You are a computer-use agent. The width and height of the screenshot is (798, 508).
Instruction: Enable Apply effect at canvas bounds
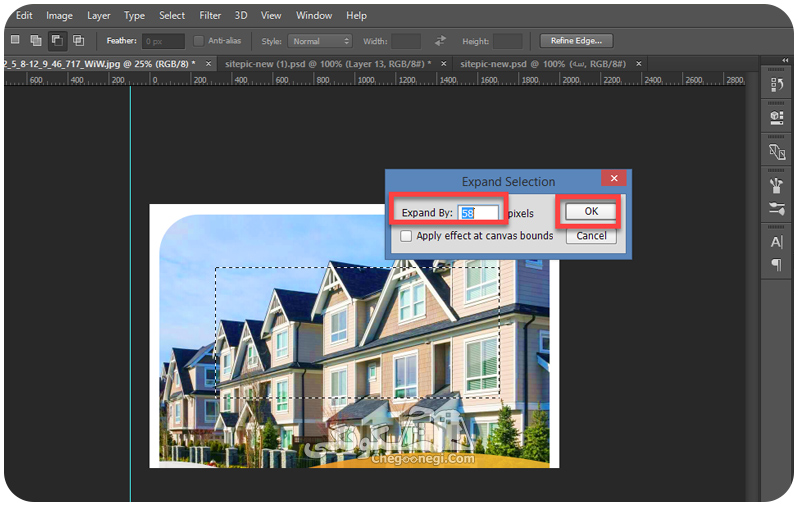click(406, 236)
